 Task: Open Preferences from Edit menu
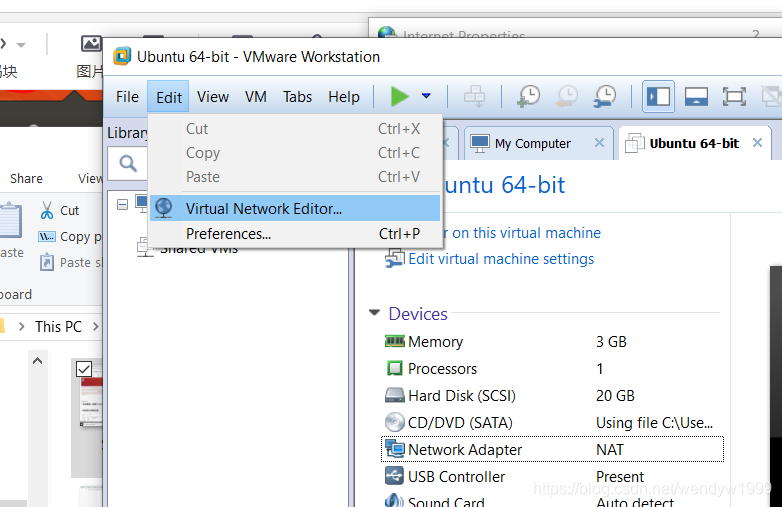point(295,234)
